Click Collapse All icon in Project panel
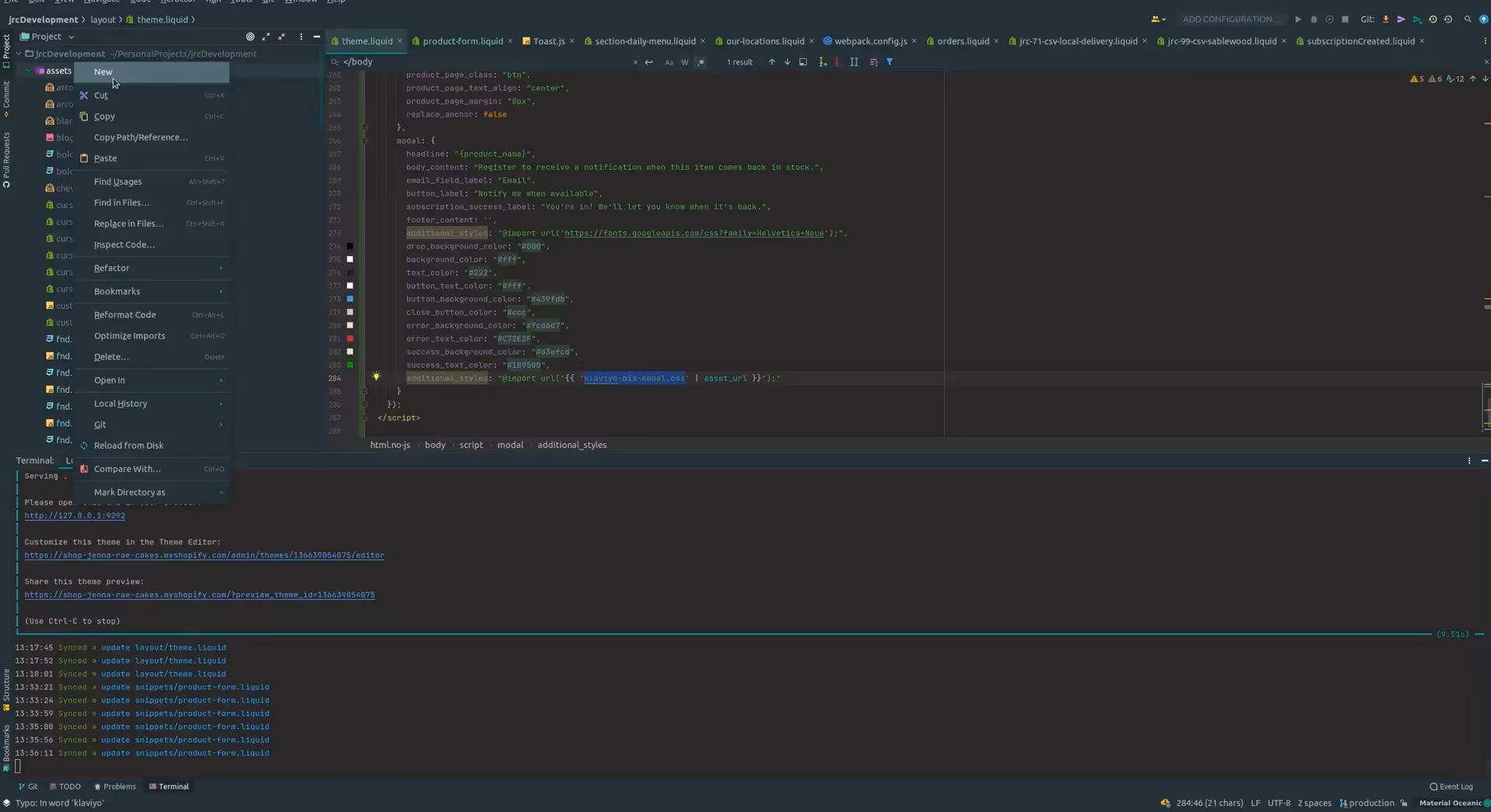Image resolution: width=1491 pixels, height=812 pixels. [x=282, y=36]
